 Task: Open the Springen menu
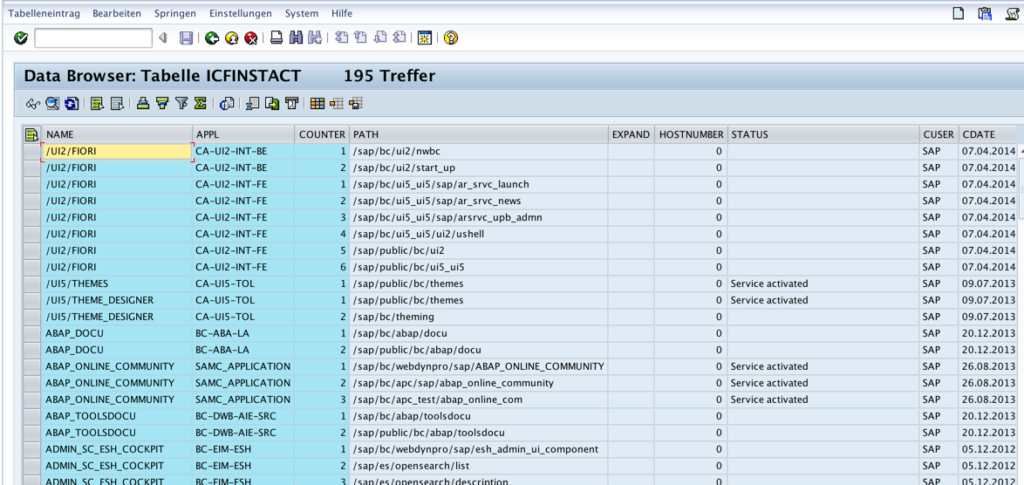pos(175,13)
